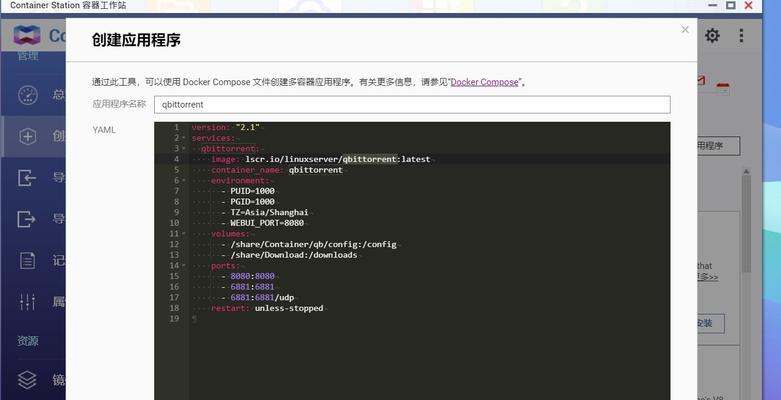This screenshot has width=781, height=400.
Task: Click the /share/Container/qb/config:/config line
Action: (309, 244)
